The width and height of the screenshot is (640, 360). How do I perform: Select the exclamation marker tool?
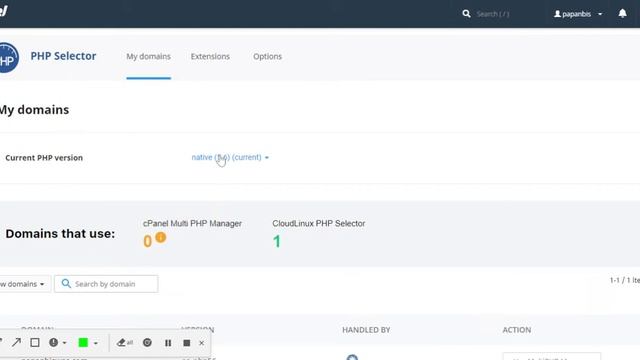click(x=53, y=342)
